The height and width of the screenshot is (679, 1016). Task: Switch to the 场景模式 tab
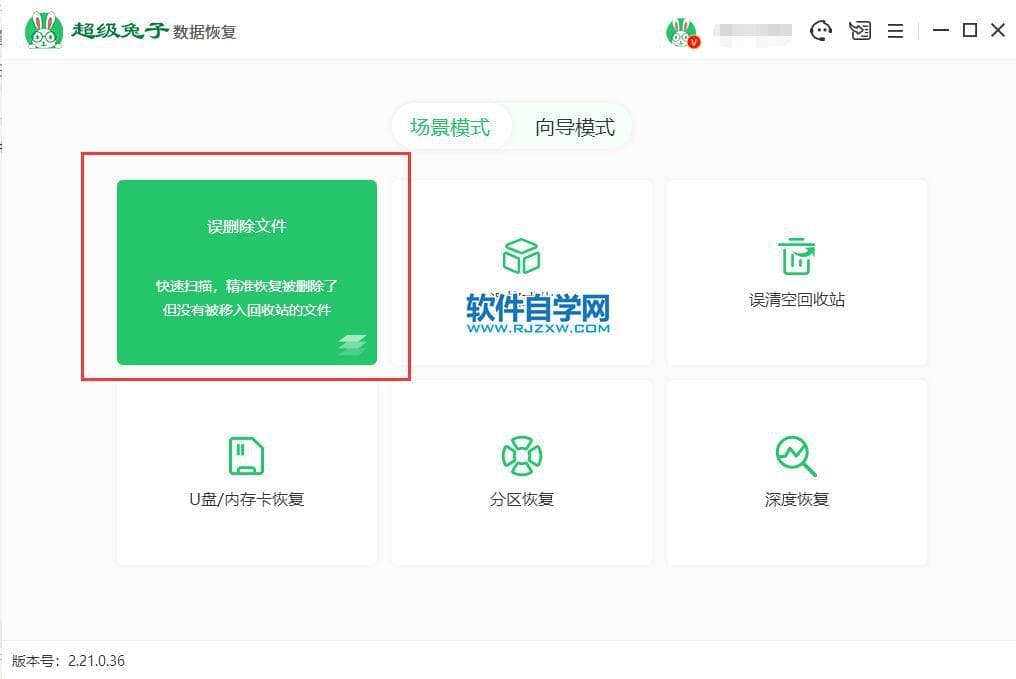click(450, 127)
